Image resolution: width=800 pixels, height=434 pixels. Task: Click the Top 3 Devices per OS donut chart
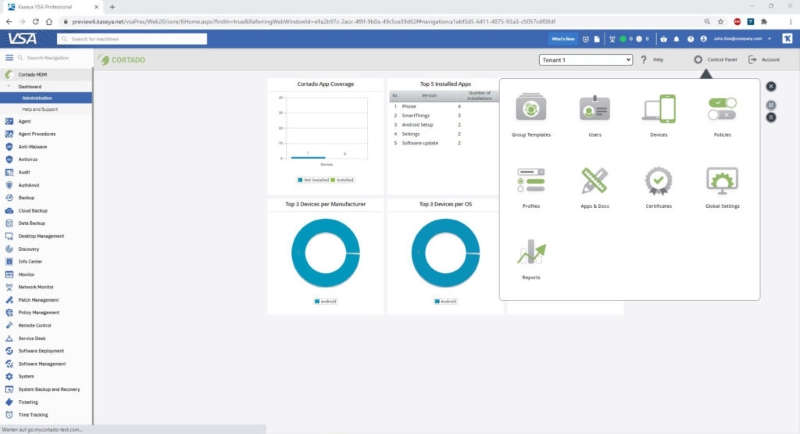(x=445, y=253)
